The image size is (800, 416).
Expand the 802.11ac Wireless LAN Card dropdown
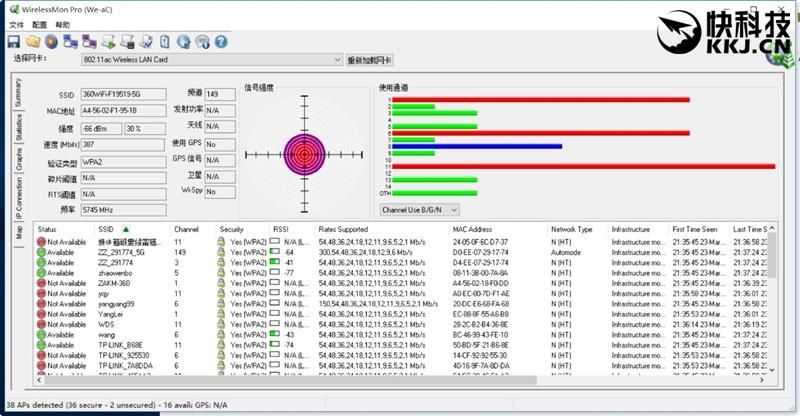click(337, 60)
